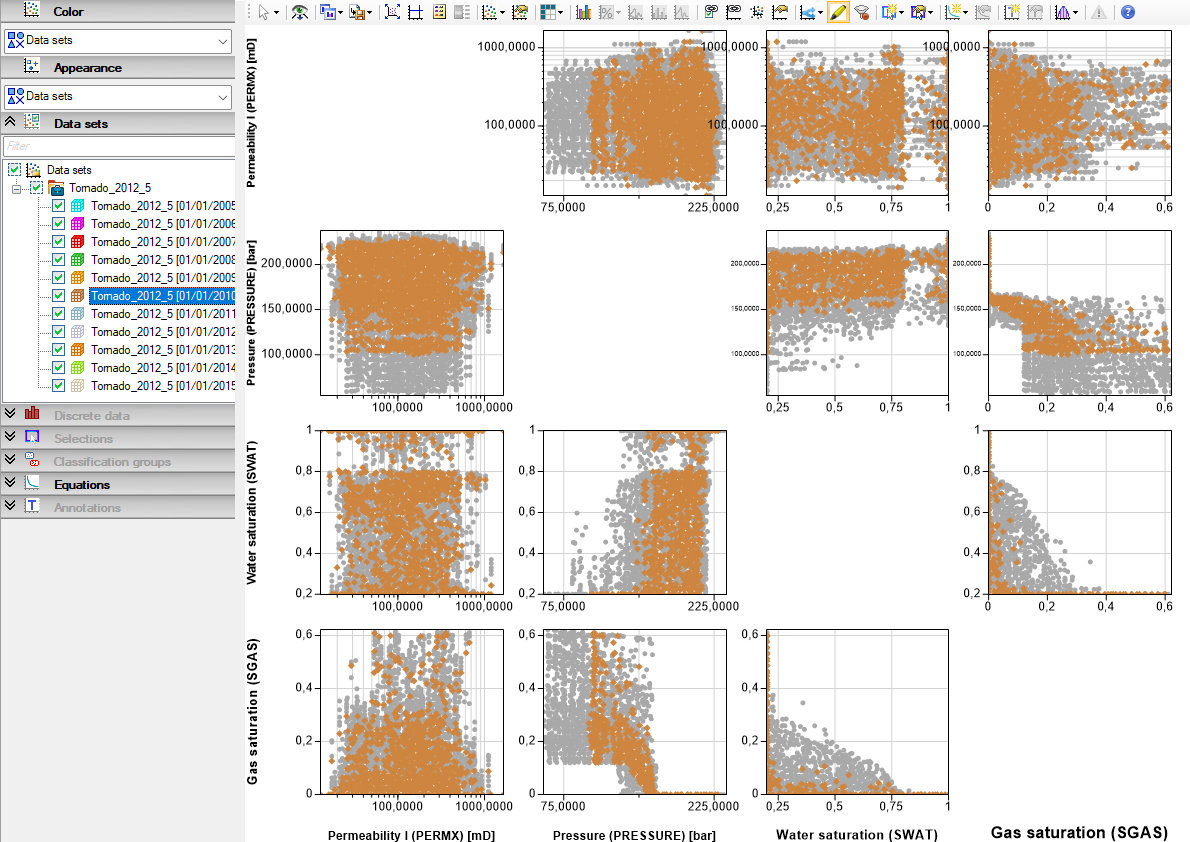Screen dimensions: 1190x842
Task: Select Tomado_2012_5 [01/01/2007] tree entry
Action: tap(162, 241)
